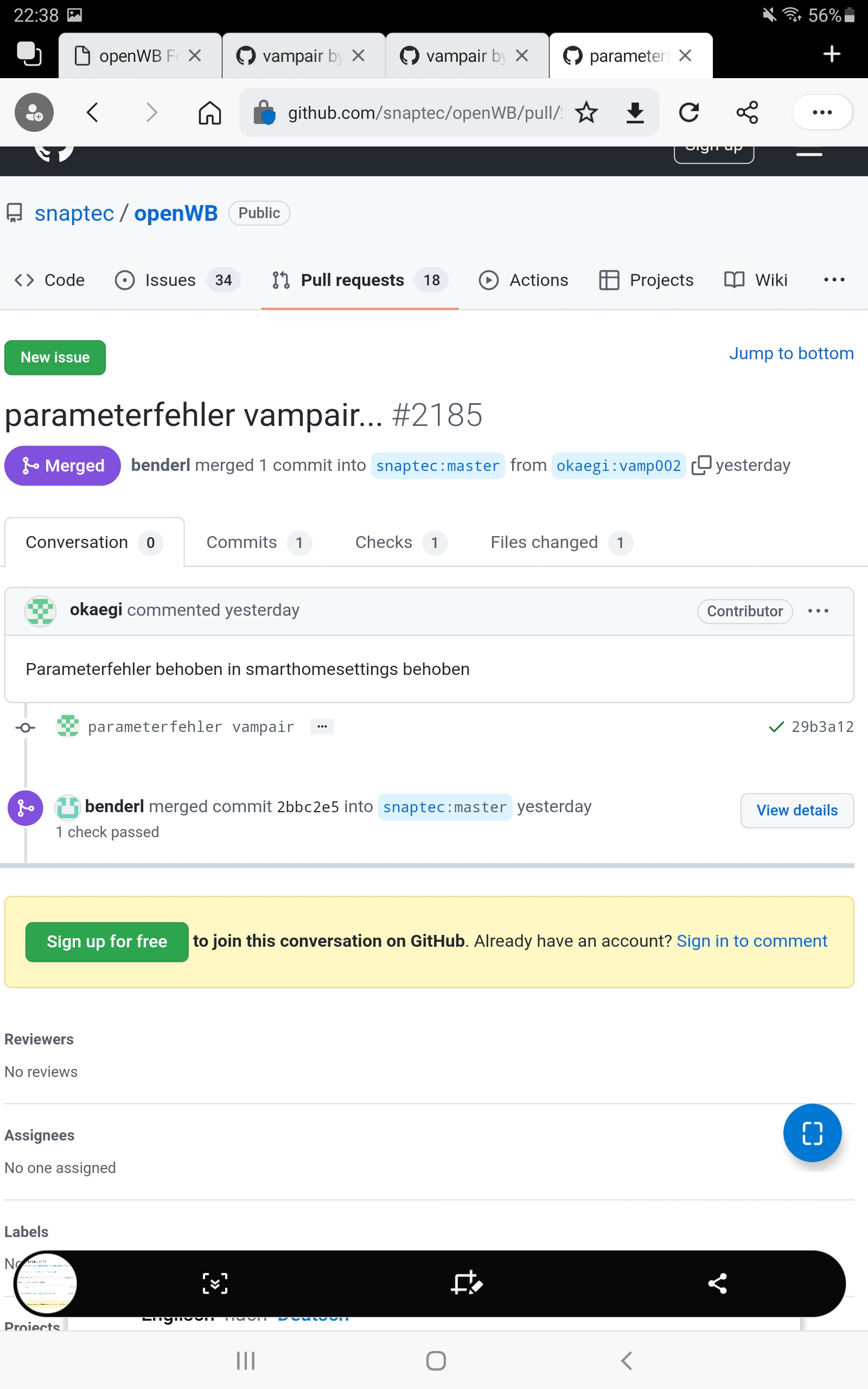Bookmark page with star icon
Screen dimensions: 868x1389
(x=586, y=112)
